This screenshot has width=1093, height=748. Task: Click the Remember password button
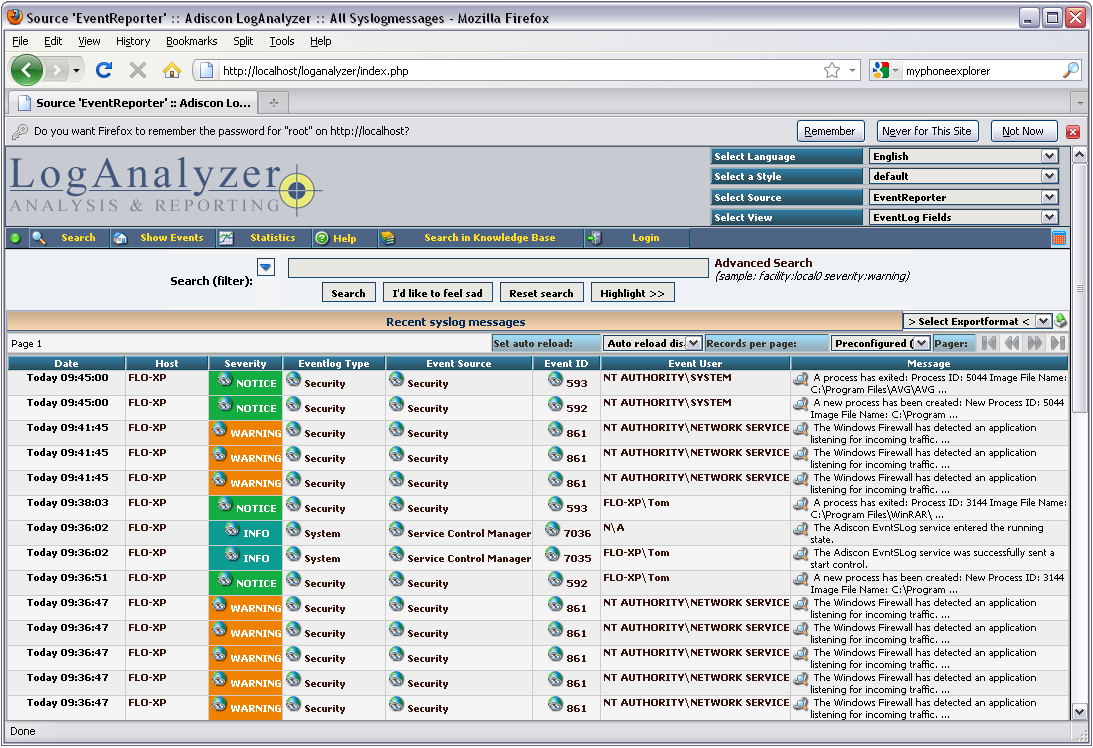click(x=830, y=131)
